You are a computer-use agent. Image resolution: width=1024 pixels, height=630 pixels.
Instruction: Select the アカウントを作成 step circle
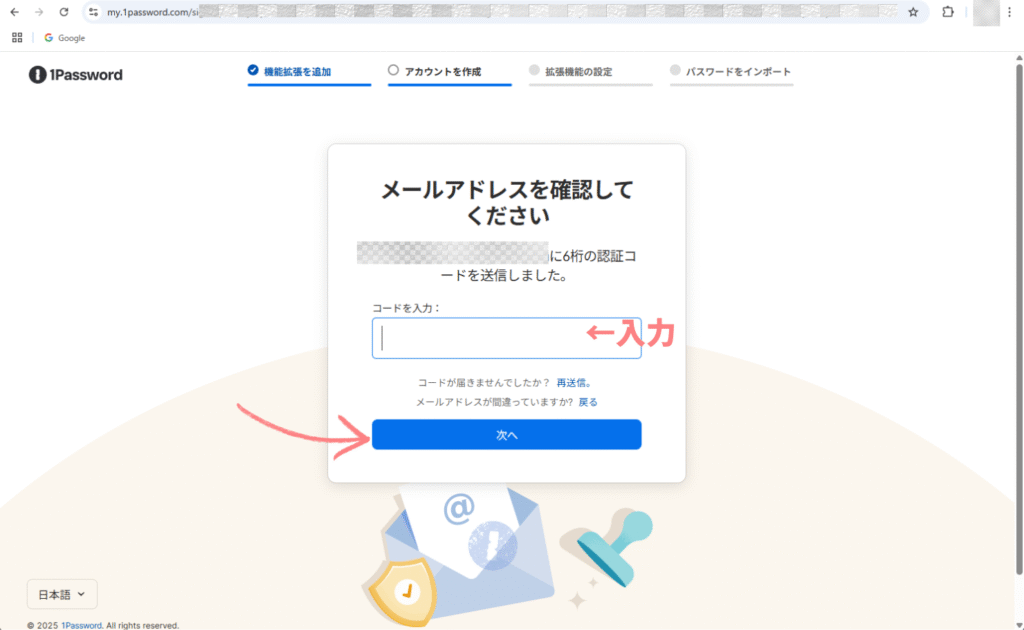pyautogui.click(x=393, y=71)
